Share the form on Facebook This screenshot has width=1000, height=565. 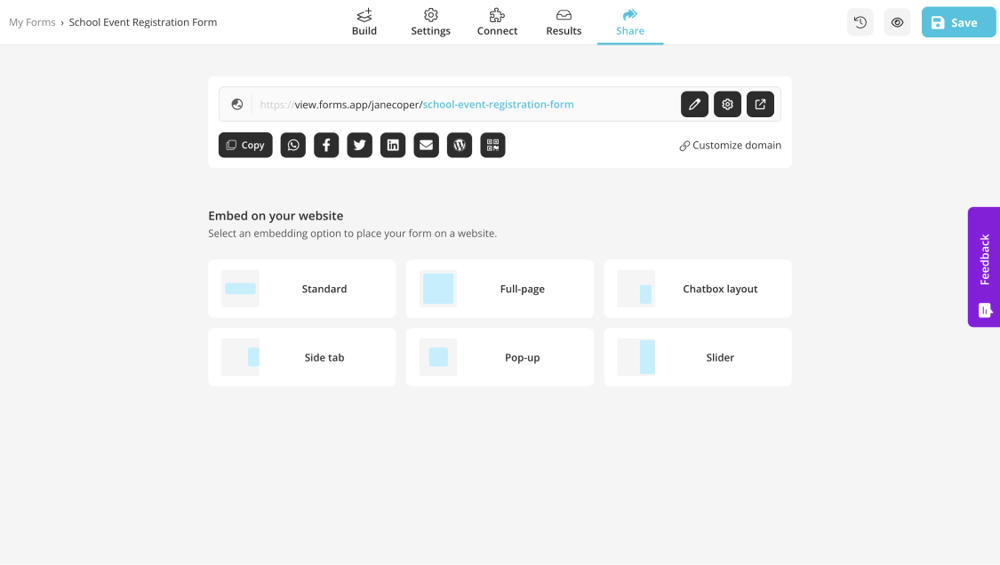point(326,145)
